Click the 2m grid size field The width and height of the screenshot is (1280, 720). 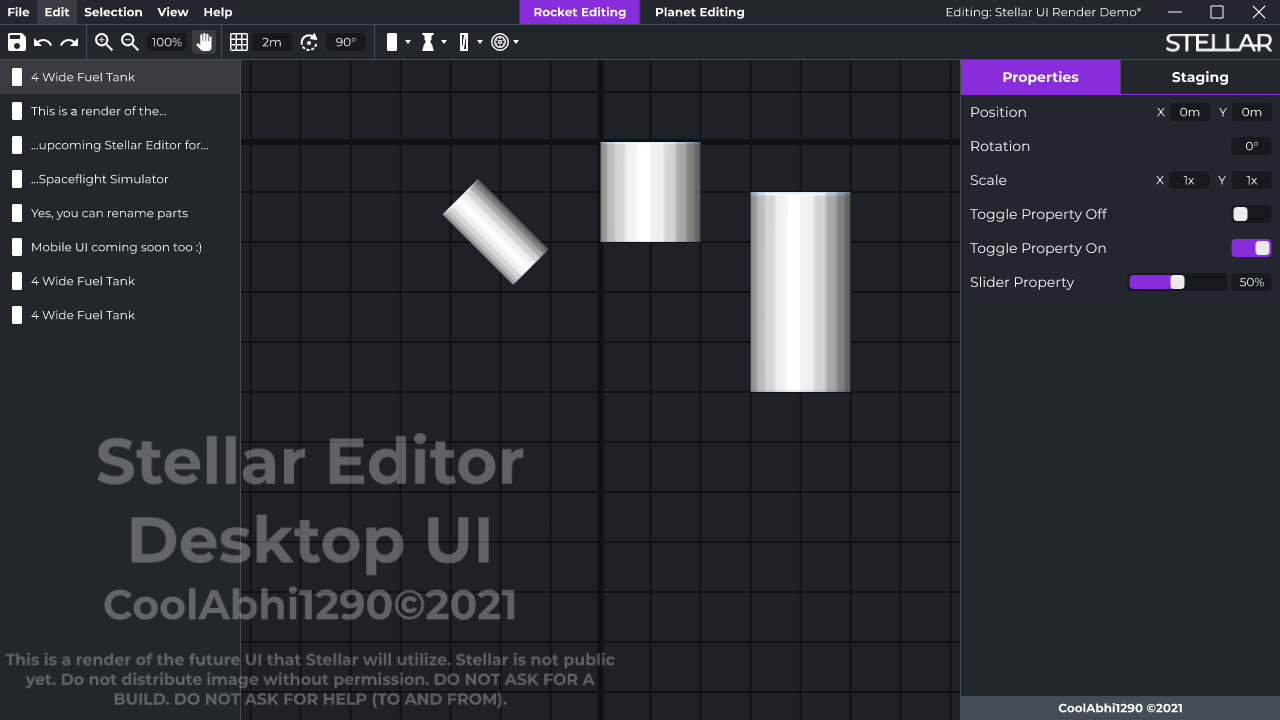(272, 42)
